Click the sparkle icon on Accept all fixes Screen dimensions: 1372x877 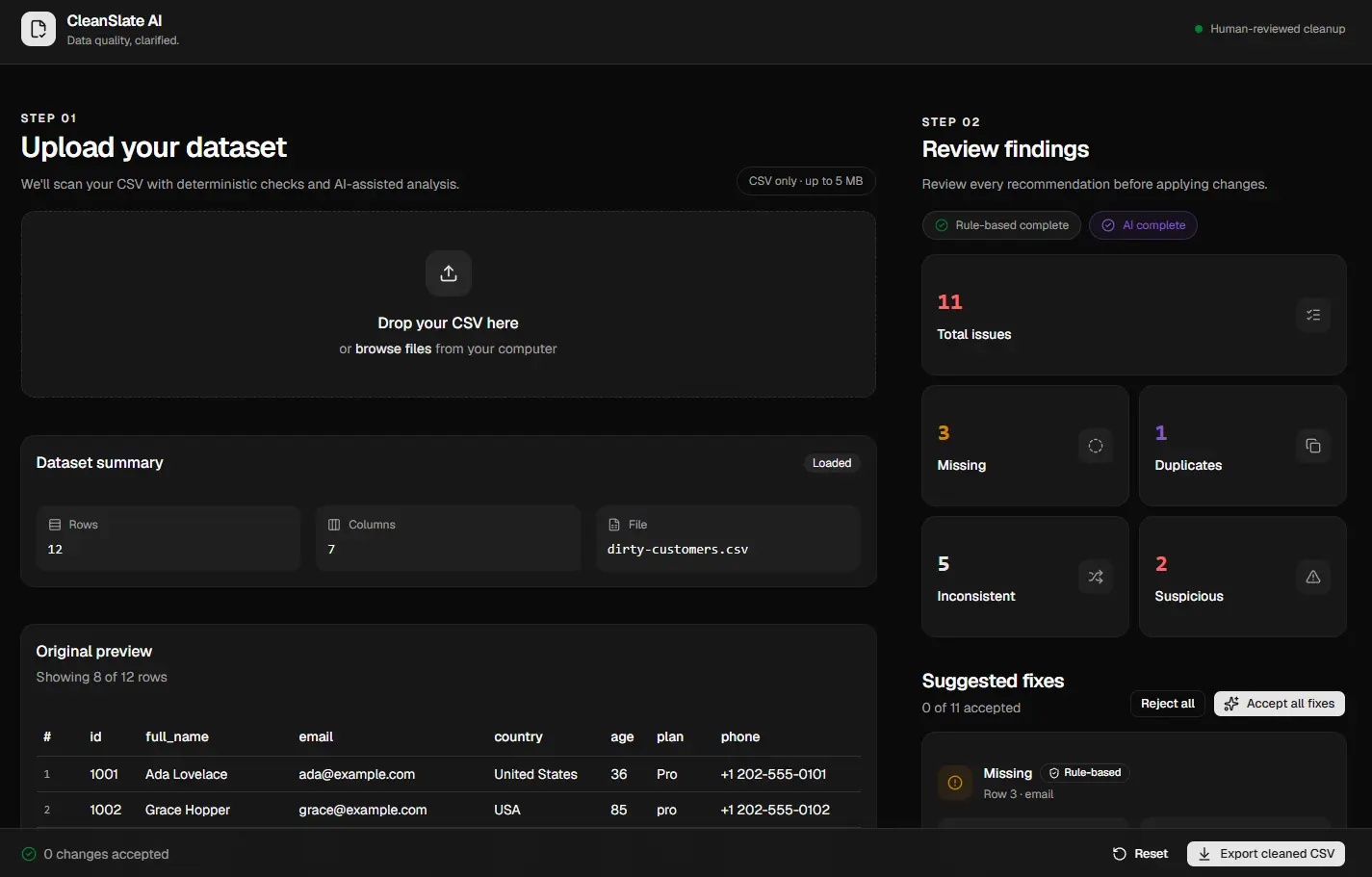(x=1231, y=704)
